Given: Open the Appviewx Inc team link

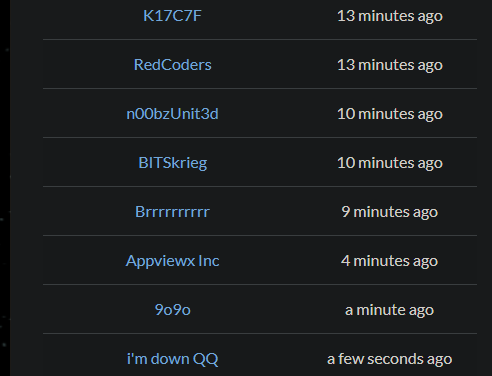Looking at the screenshot, I should click(x=172, y=261).
